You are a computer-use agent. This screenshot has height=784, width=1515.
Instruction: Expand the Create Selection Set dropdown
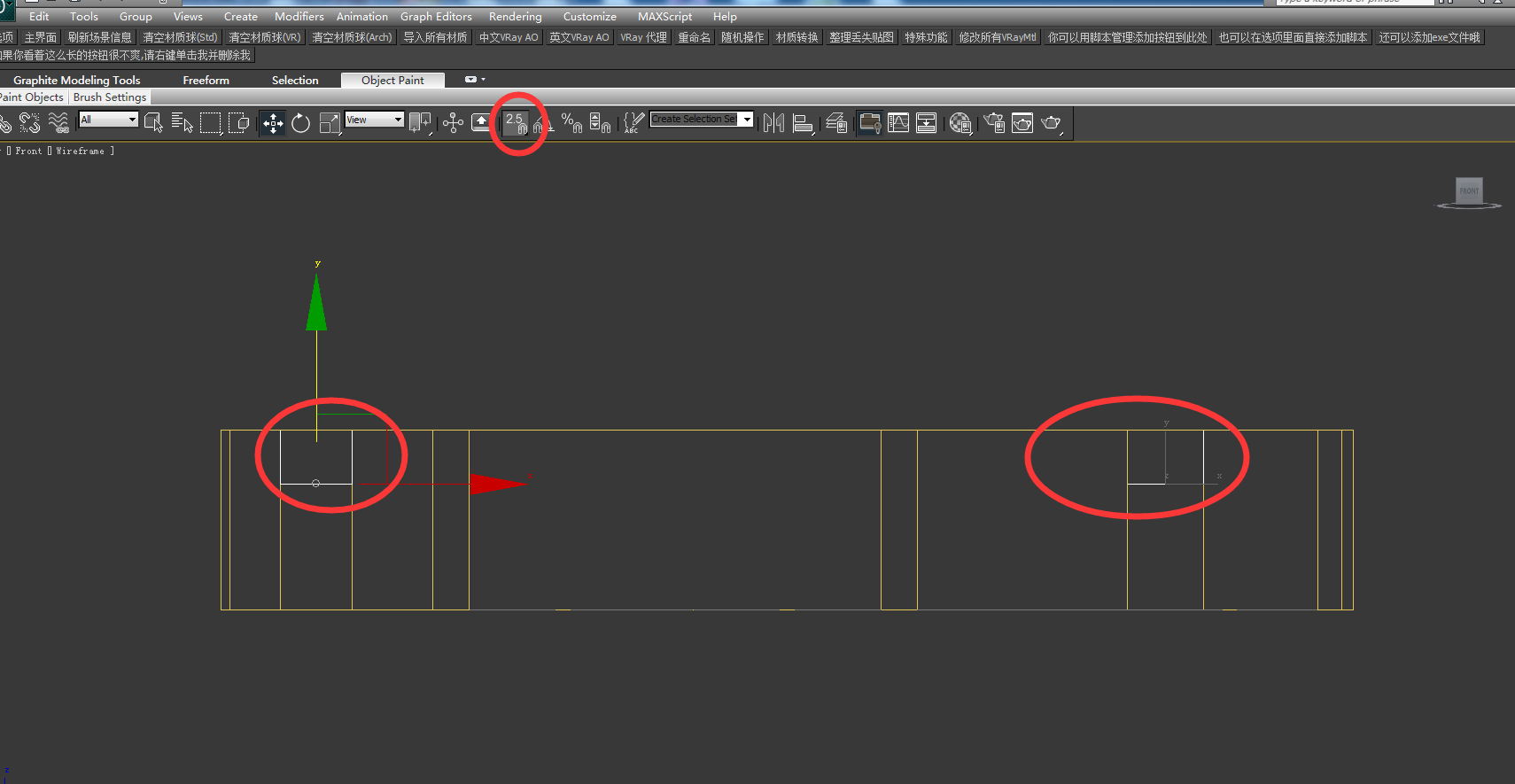702,119
